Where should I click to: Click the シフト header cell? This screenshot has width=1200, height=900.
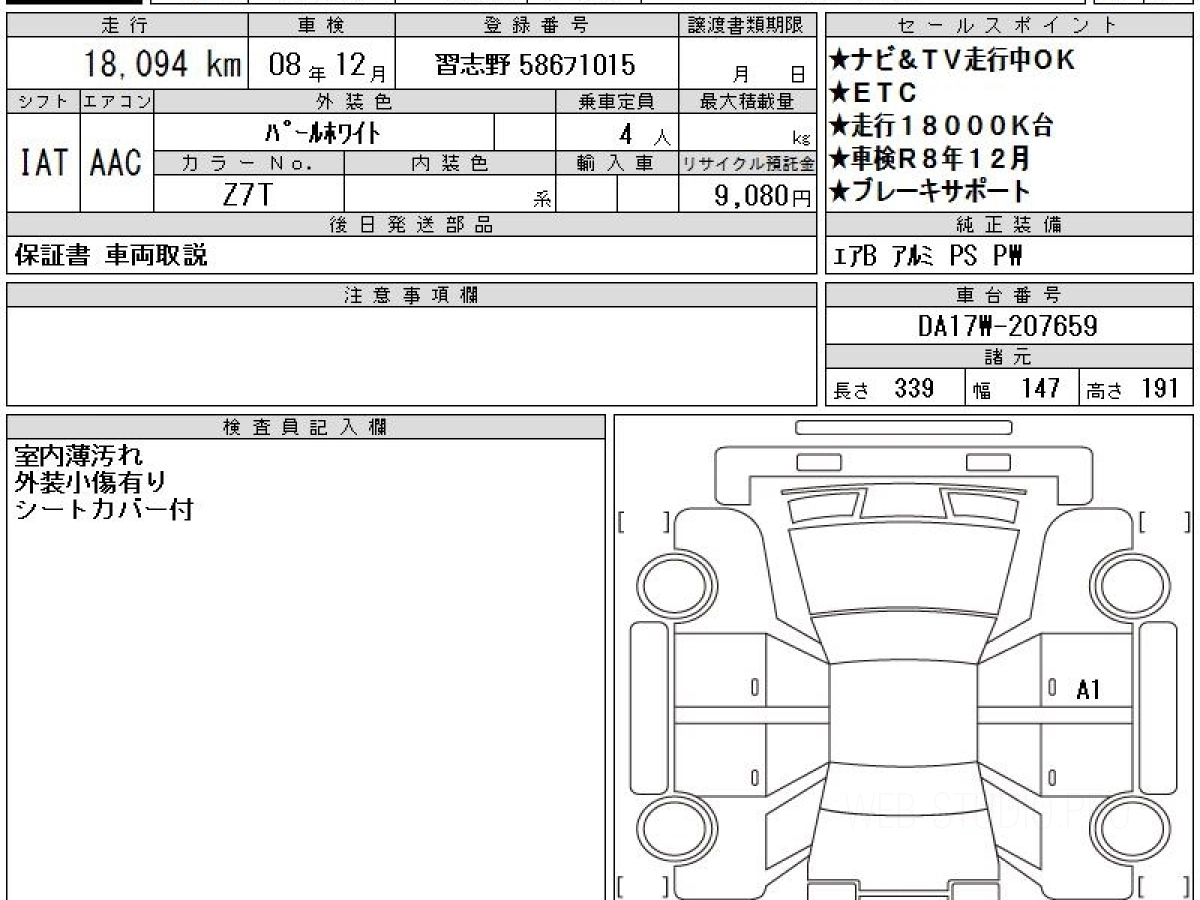pos(43,101)
